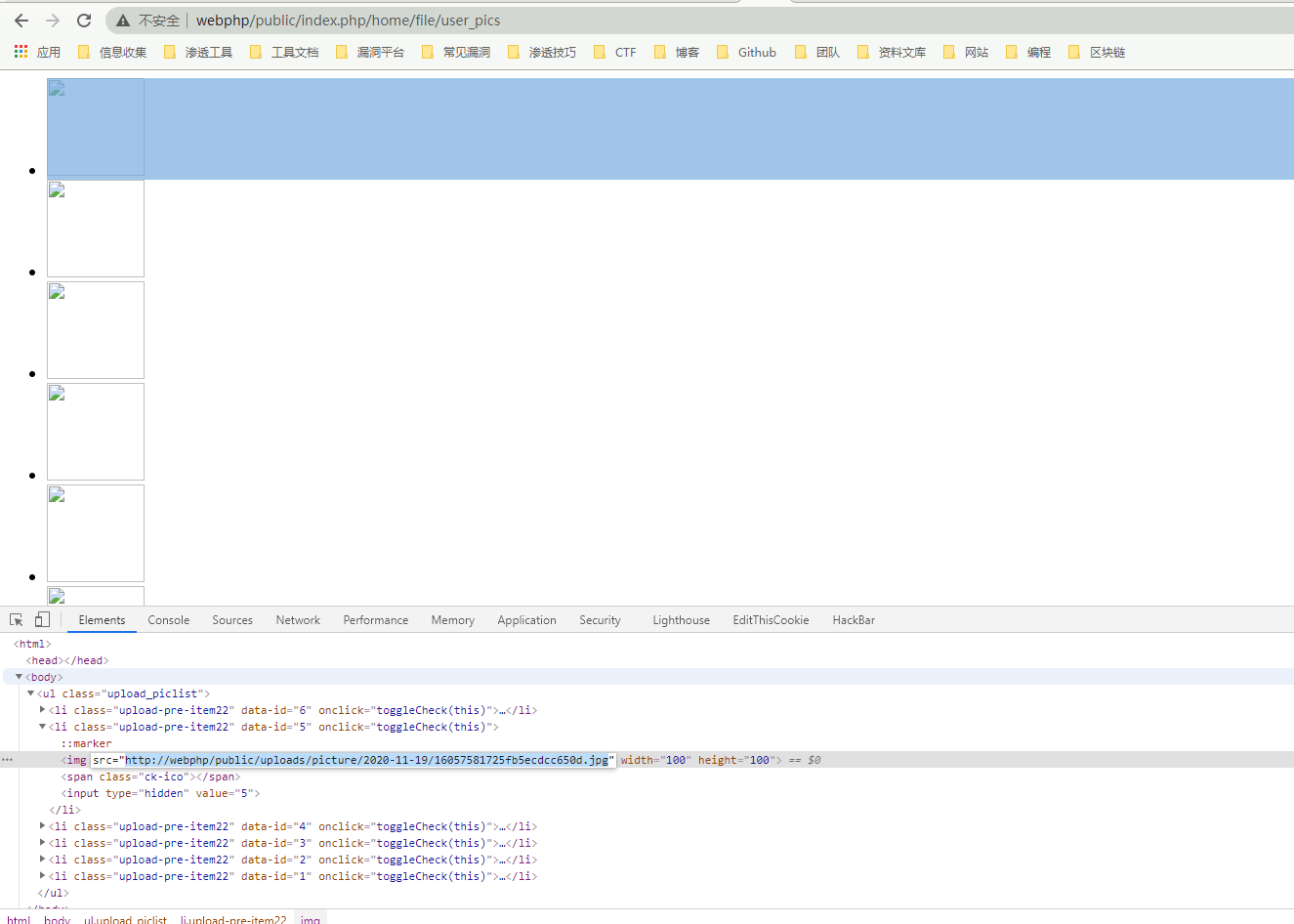The image size is (1294, 924).
Task: Switch to the Console tab
Action: coord(168,620)
